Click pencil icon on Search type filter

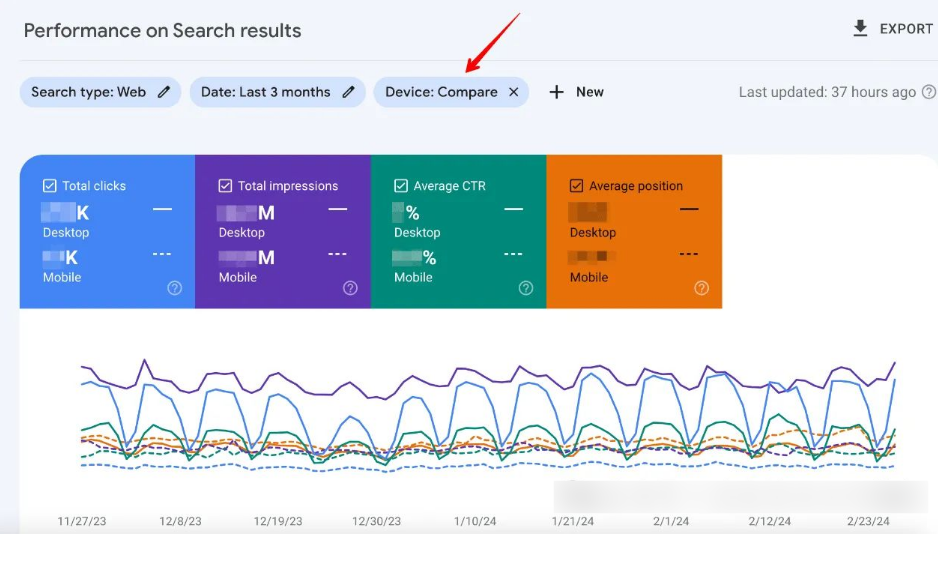point(164,92)
